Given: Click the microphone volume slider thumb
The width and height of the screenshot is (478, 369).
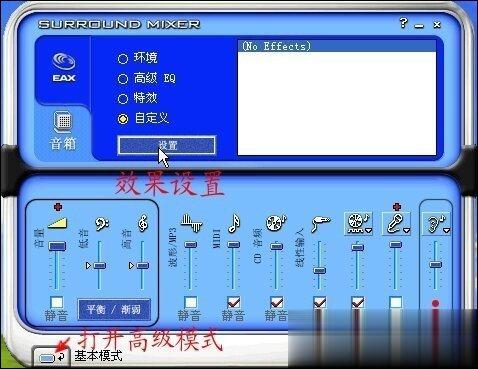Looking at the screenshot, I should click(396, 245).
